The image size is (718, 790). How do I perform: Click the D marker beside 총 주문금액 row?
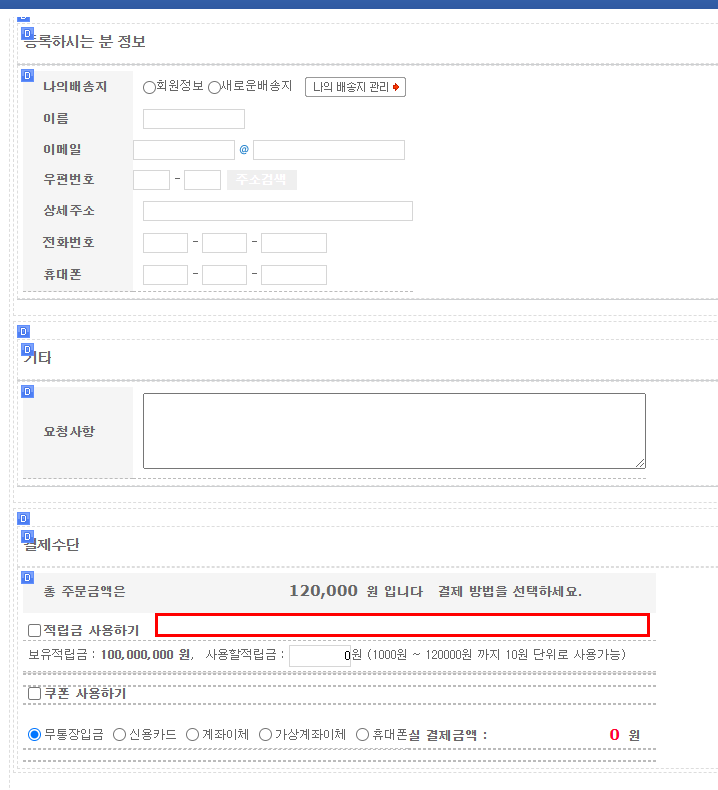coord(27,578)
